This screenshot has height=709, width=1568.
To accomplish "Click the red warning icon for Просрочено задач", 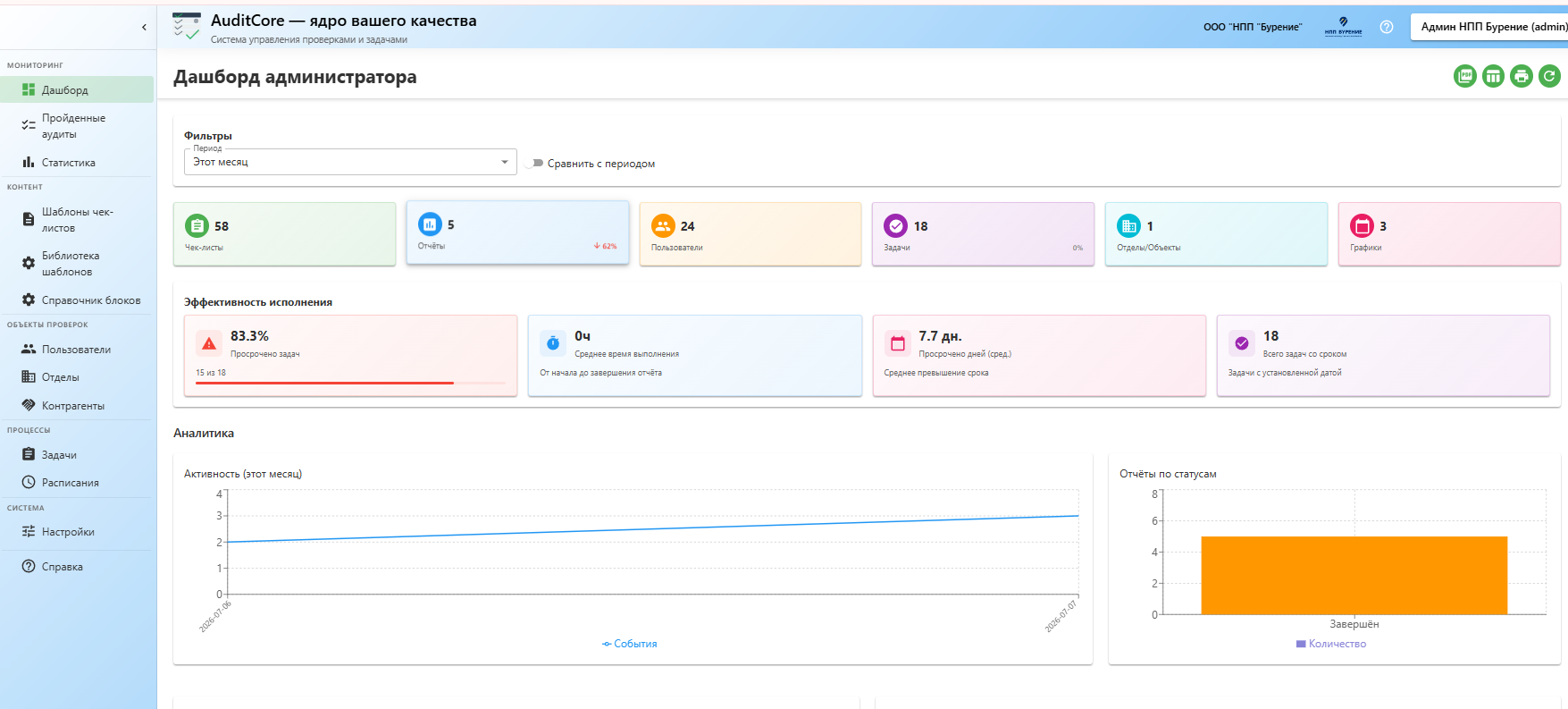I will pyautogui.click(x=209, y=343).
